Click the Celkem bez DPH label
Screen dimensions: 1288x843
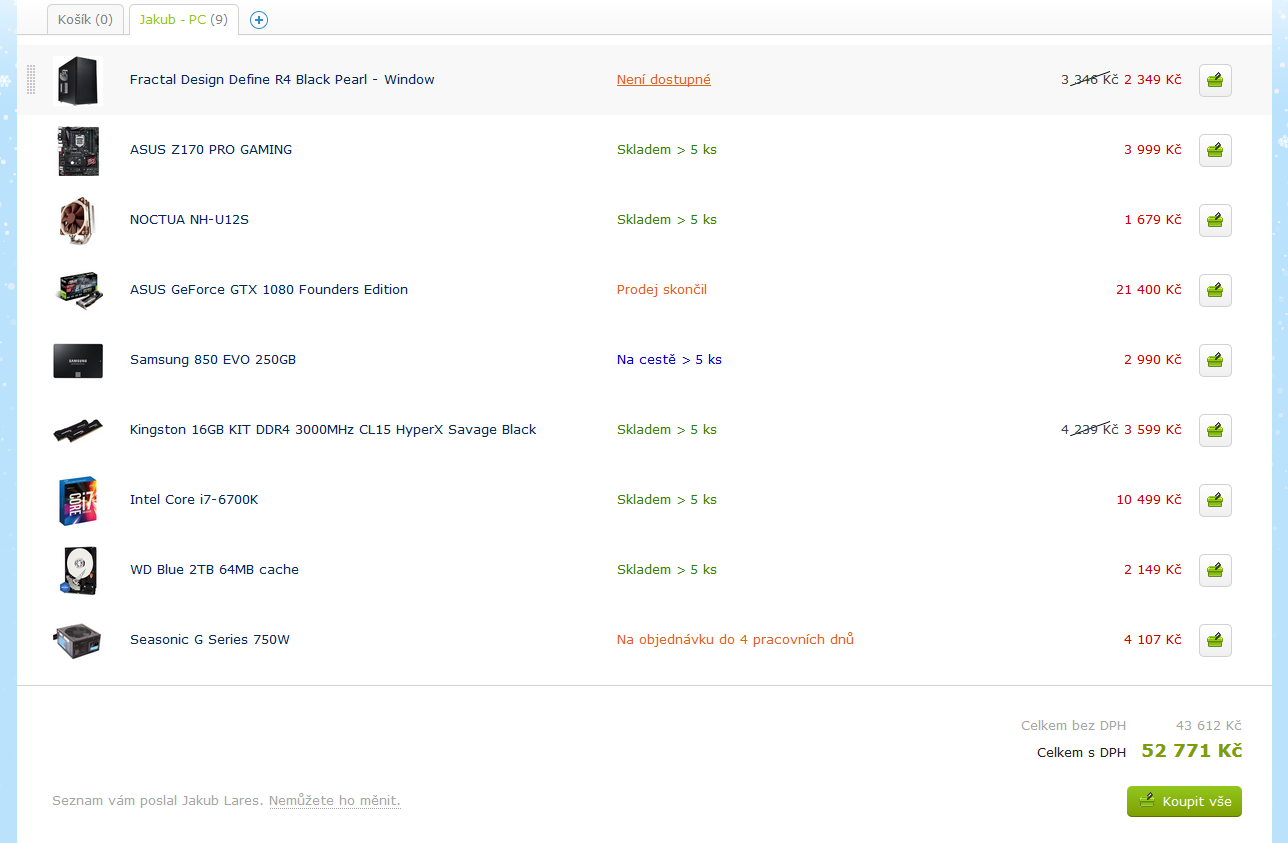(x=1073, y=726)
